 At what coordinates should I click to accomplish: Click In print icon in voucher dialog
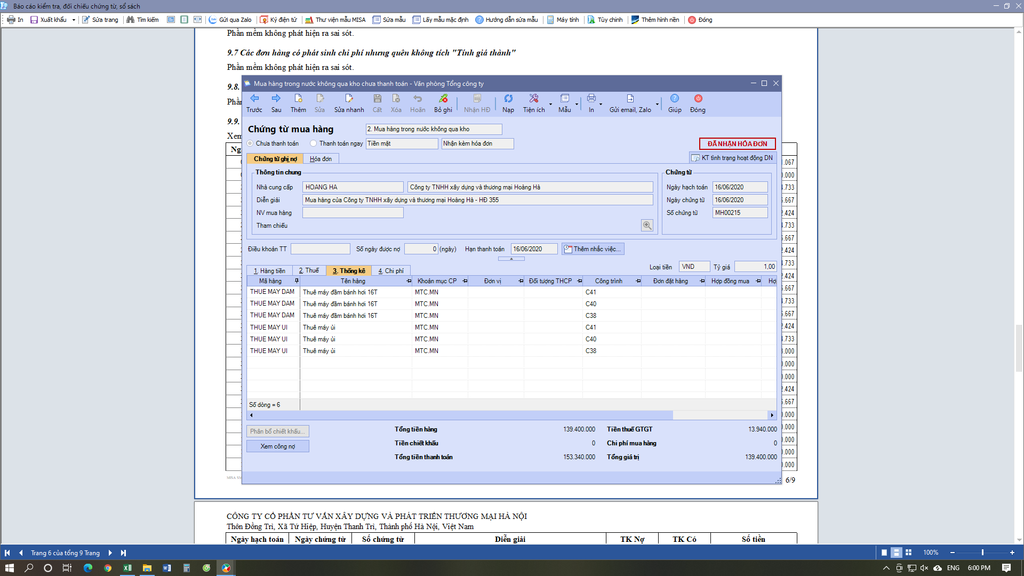tap(591, 103)
